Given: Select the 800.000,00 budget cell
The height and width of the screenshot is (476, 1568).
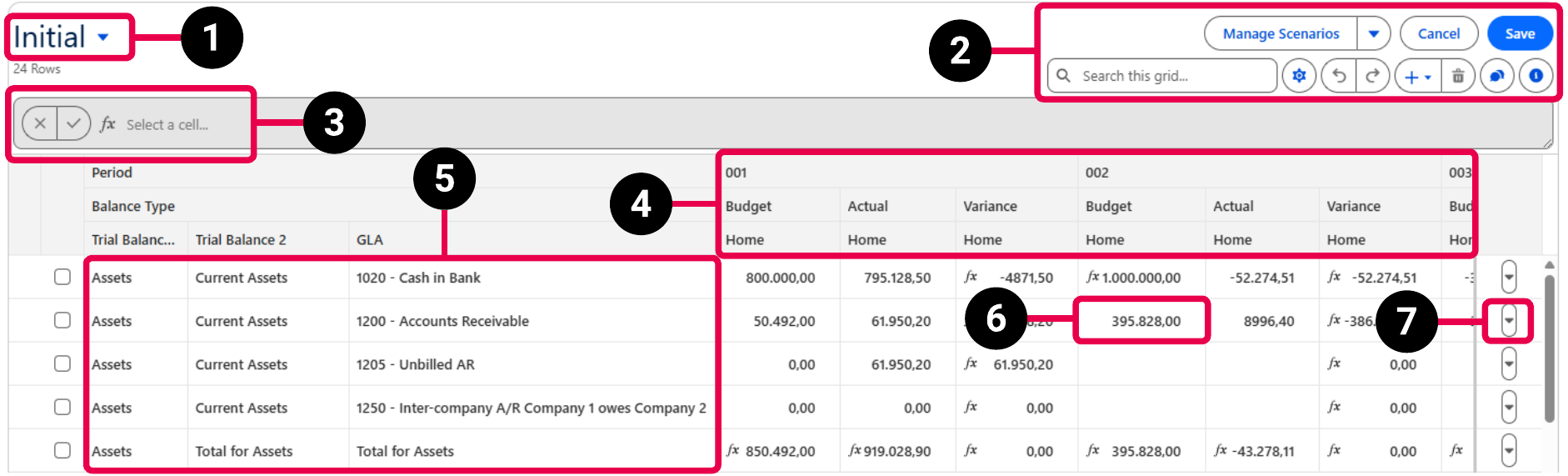Looking at the screenshot, I should pos(780,277).
